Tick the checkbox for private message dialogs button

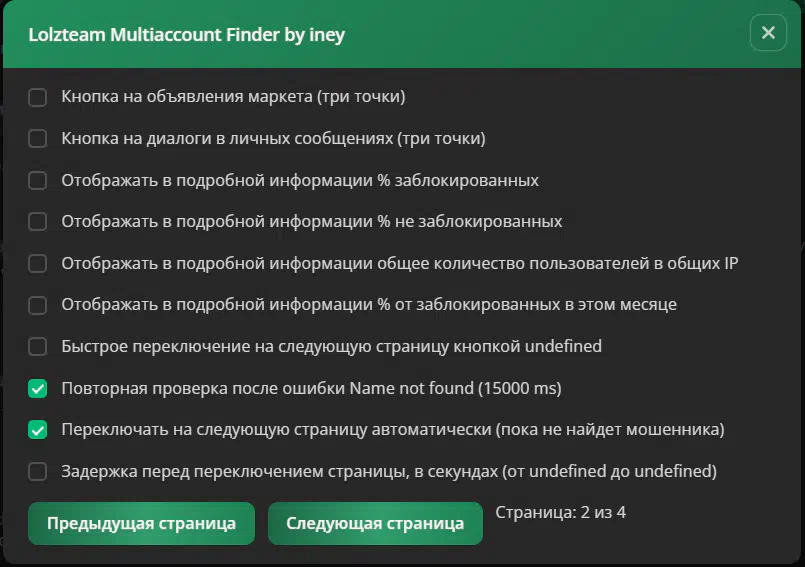[38, 139]
